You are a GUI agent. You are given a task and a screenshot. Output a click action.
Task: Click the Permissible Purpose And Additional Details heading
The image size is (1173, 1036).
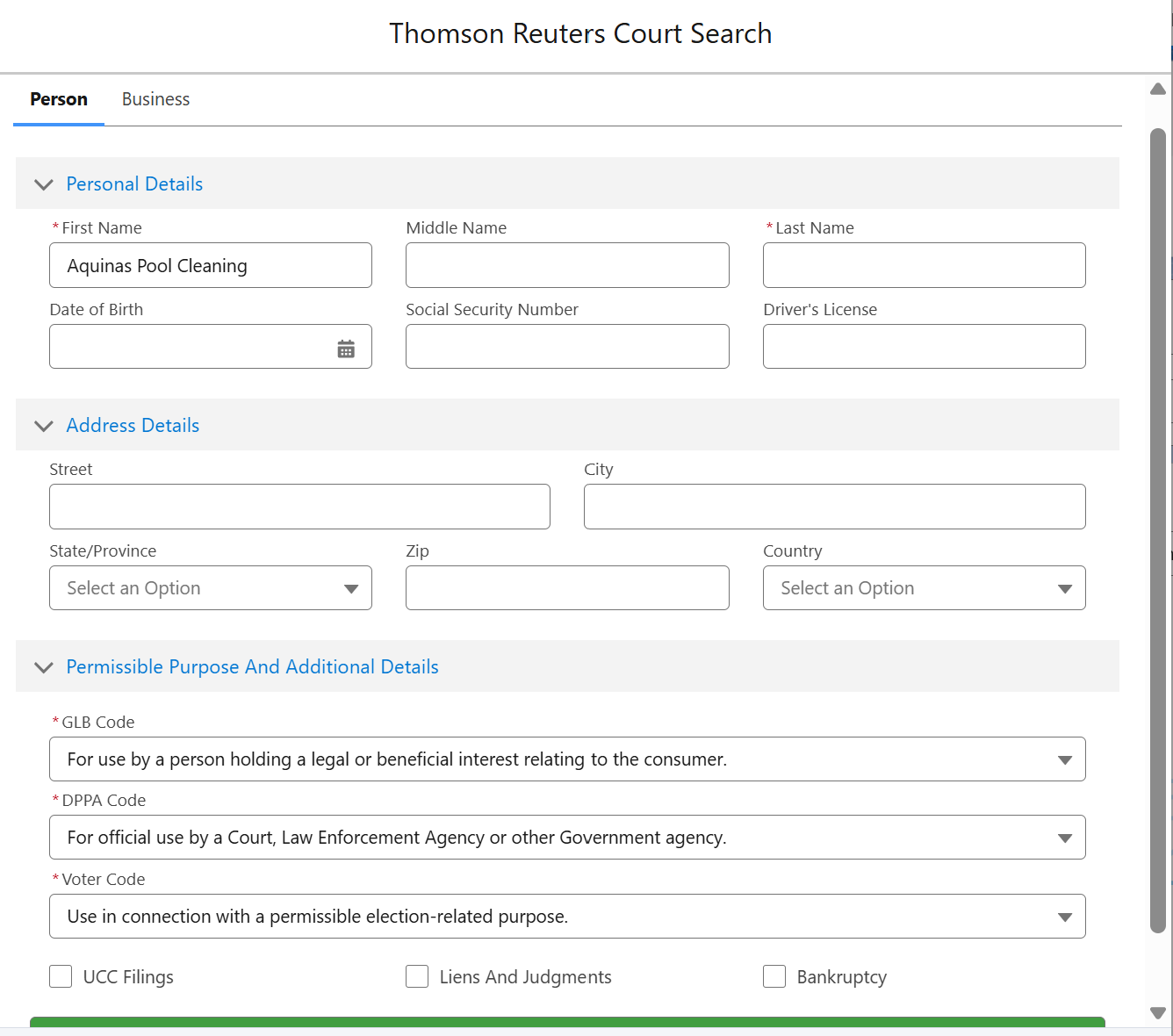point(252,666)
